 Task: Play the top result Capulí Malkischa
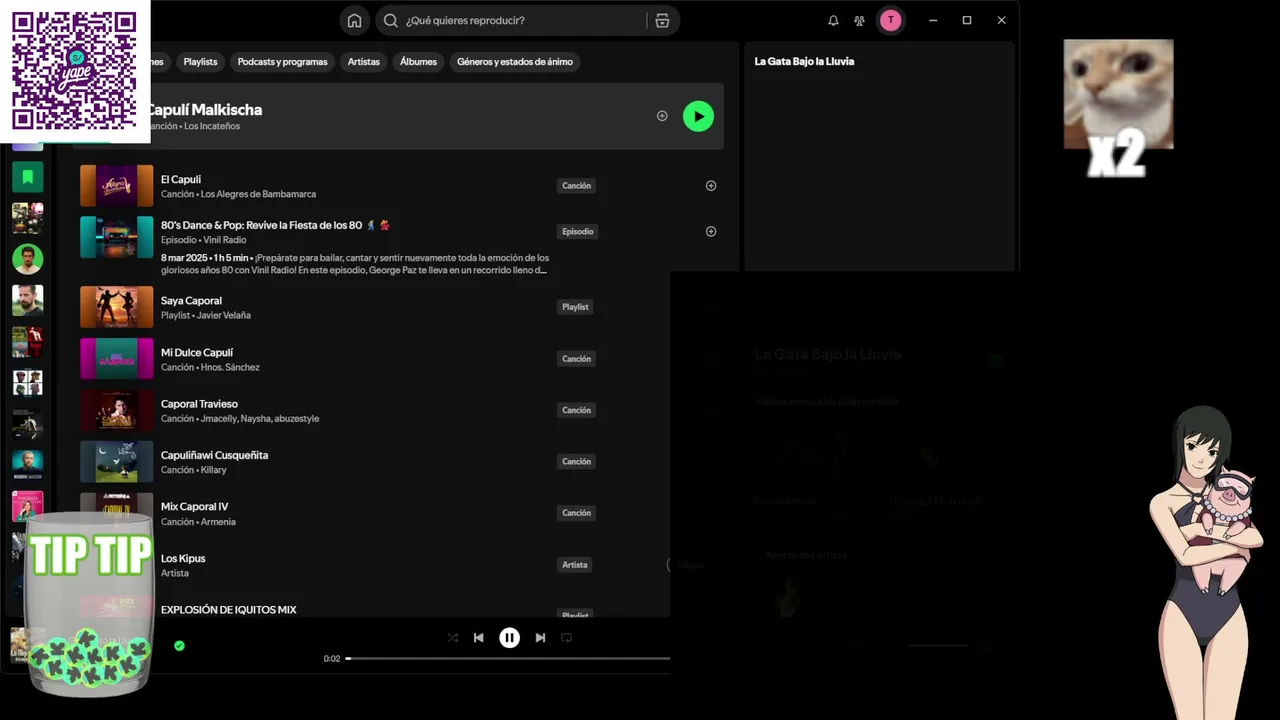(698, 116)
